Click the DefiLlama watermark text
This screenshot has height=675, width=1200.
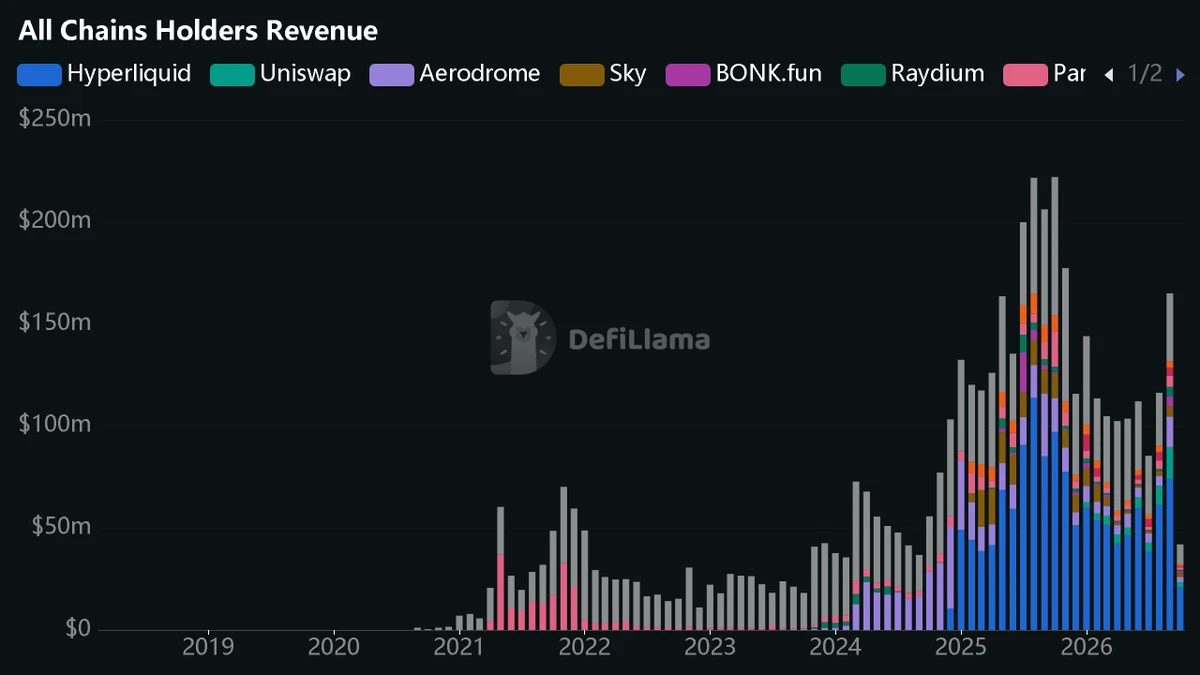[x=639, y=340]
